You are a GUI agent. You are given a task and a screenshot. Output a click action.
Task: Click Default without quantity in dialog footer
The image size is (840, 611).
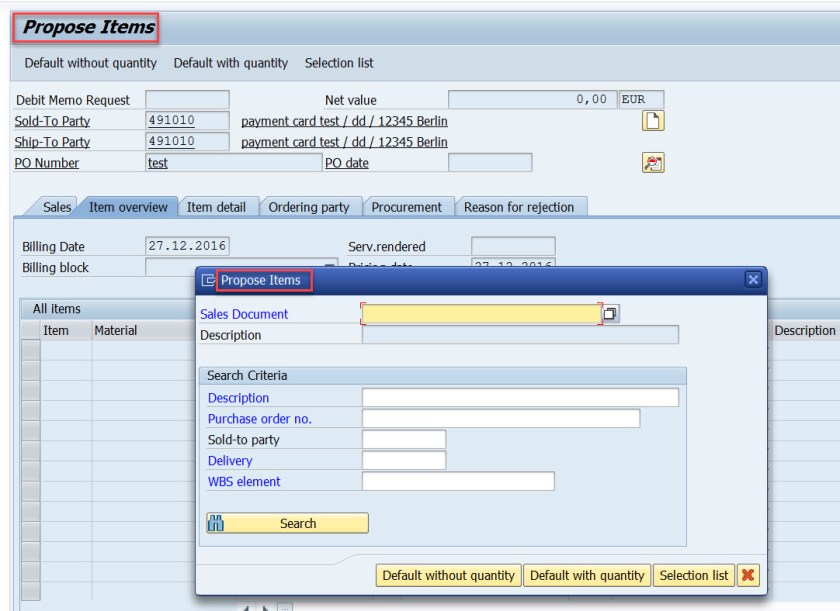click(448, 576)
